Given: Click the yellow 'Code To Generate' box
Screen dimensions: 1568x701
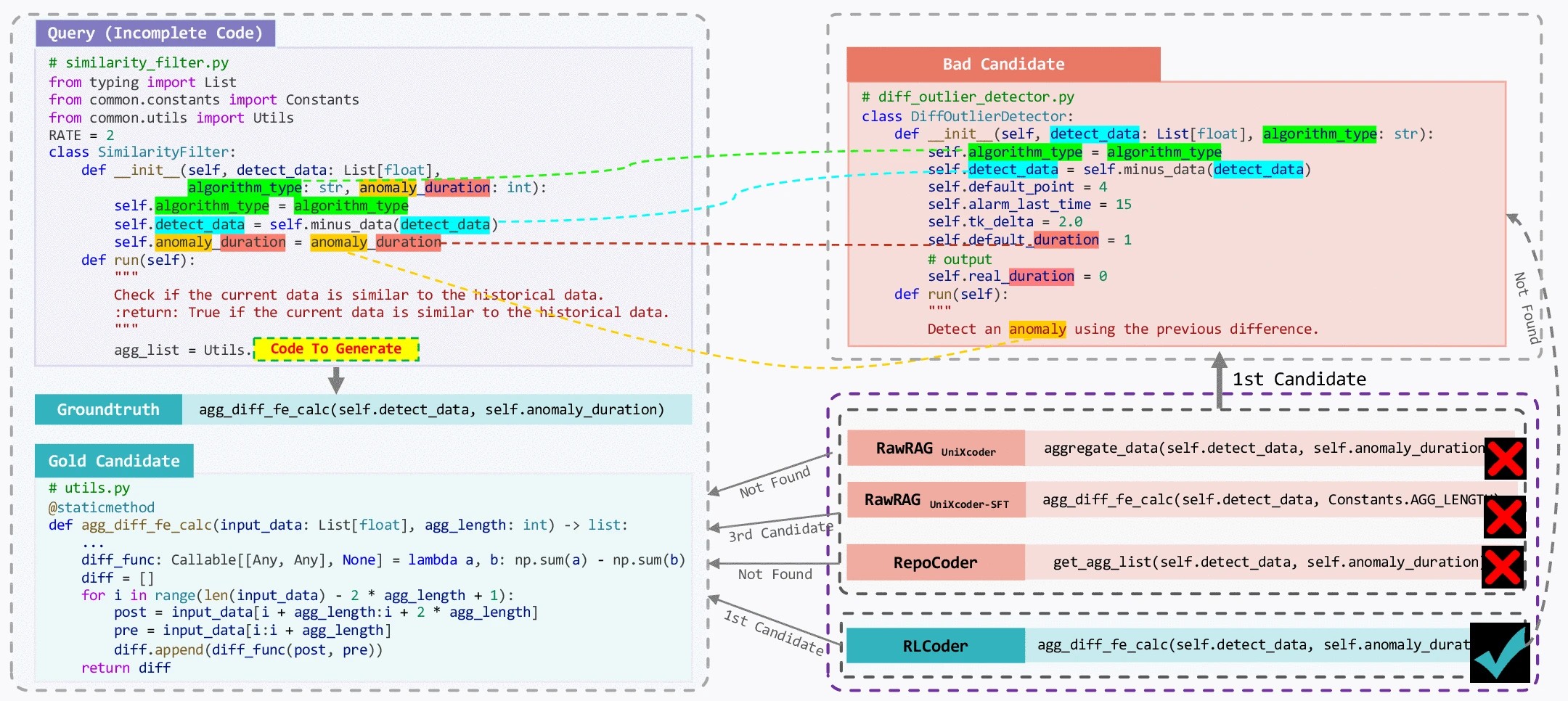Looking at the screenshot, I should tap(335, 349).
